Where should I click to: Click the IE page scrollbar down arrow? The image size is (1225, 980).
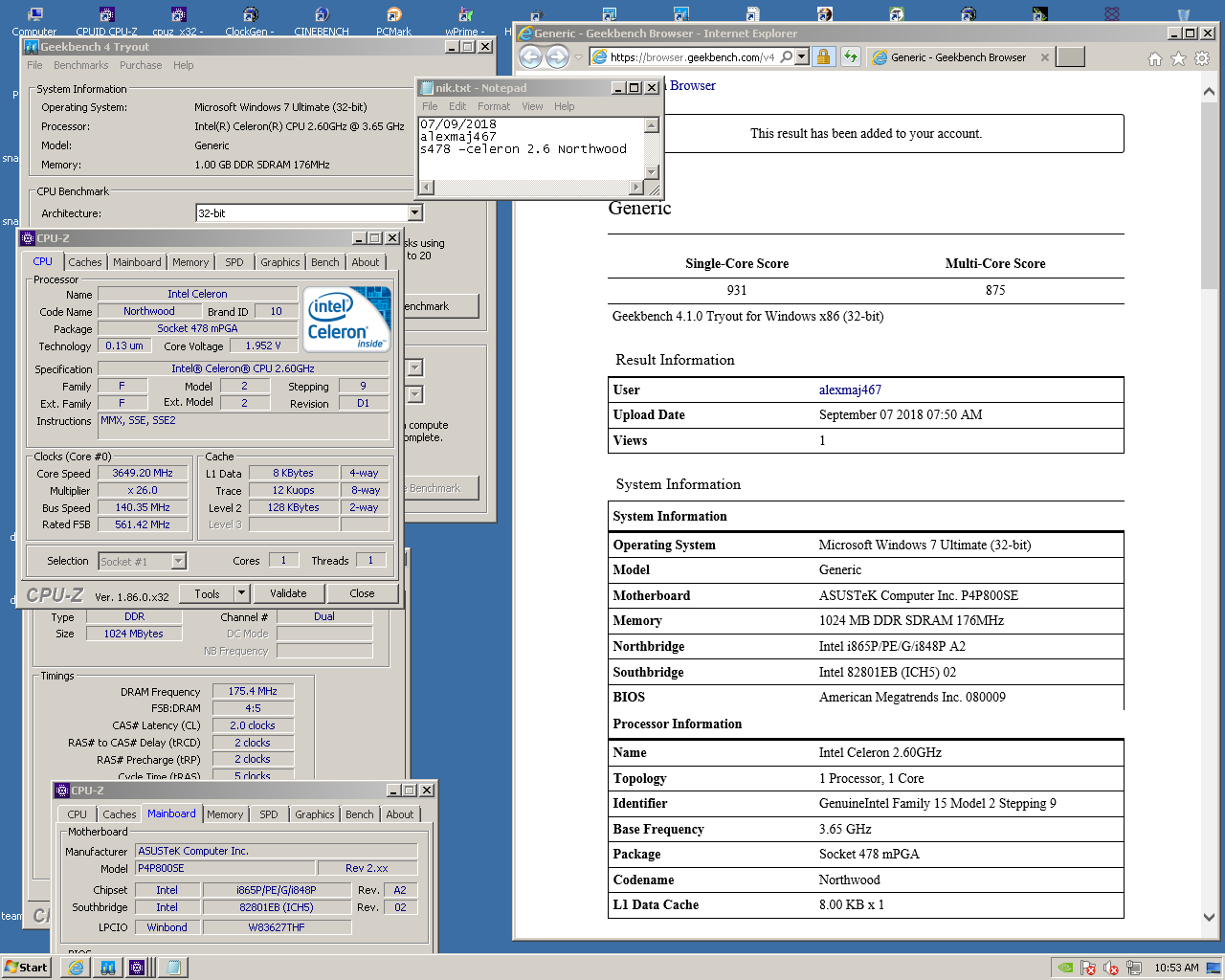1210,917
